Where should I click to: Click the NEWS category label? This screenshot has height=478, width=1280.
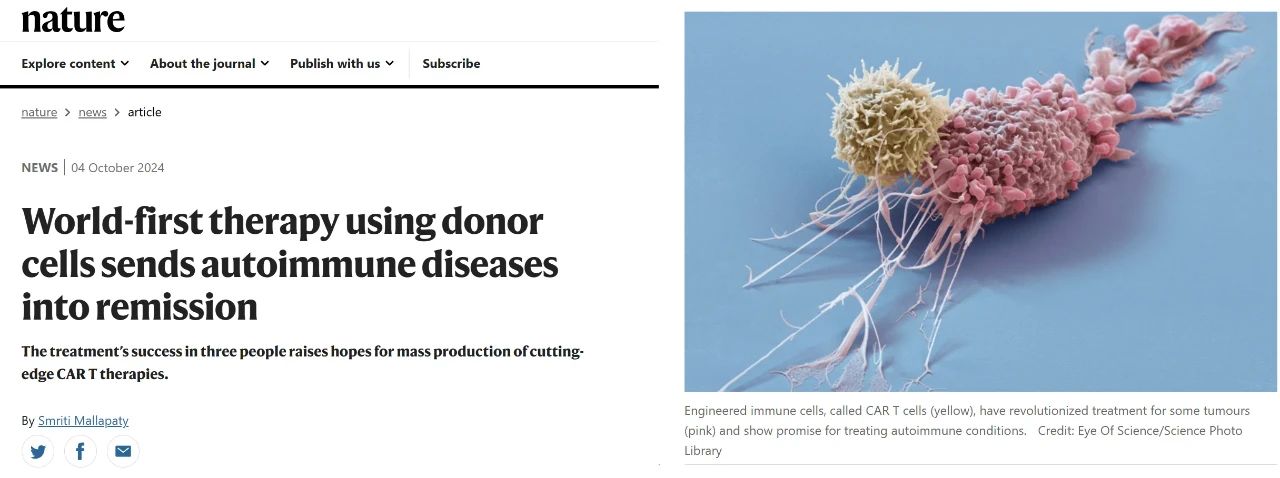point(39,167)
